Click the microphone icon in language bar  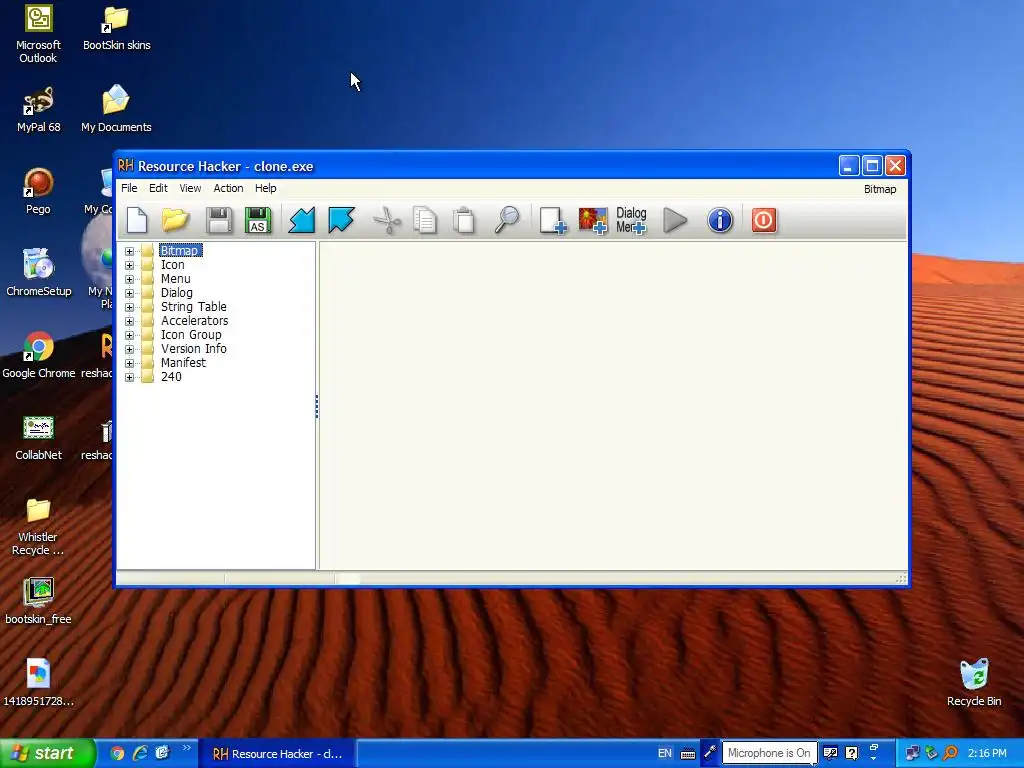tap(710, 753)
